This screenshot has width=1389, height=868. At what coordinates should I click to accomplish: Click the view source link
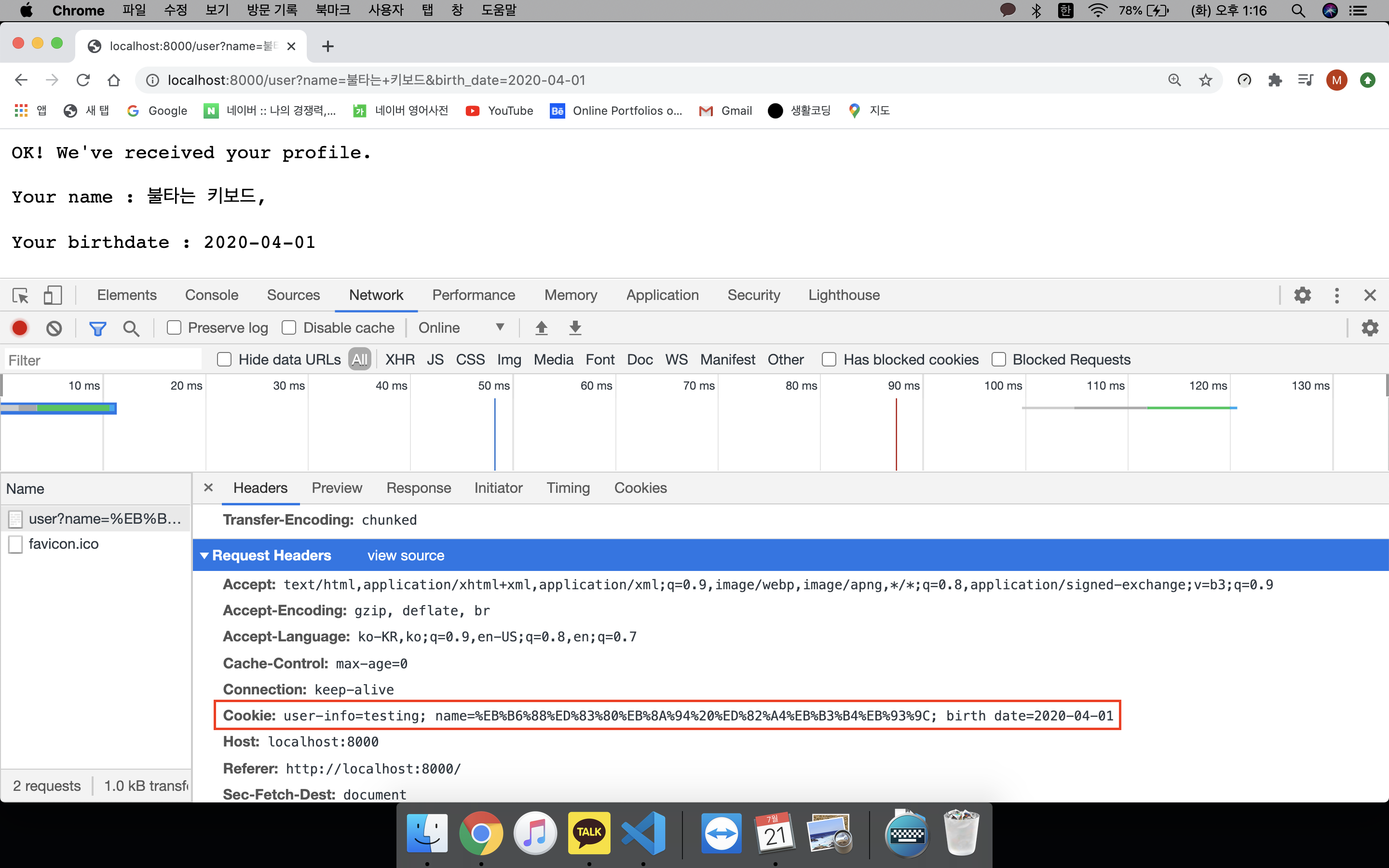coord(405,555)
